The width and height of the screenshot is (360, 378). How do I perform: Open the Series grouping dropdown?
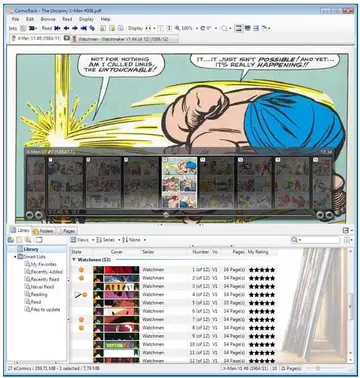(x=107, y=240)
